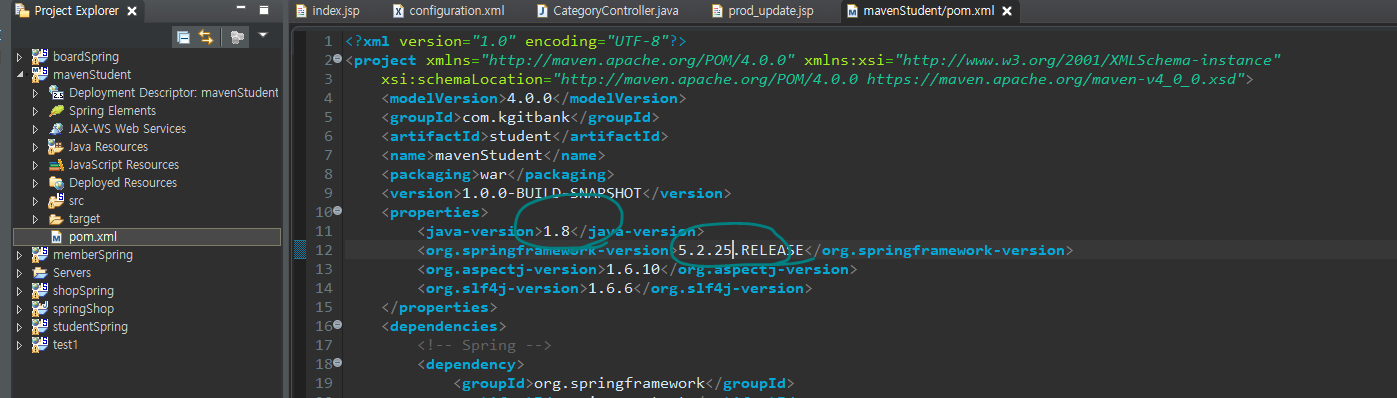The height and width of the screenshot is (398, 1397).
Task: Click the Deployment Descriptor icon
Action: point(56,93)
